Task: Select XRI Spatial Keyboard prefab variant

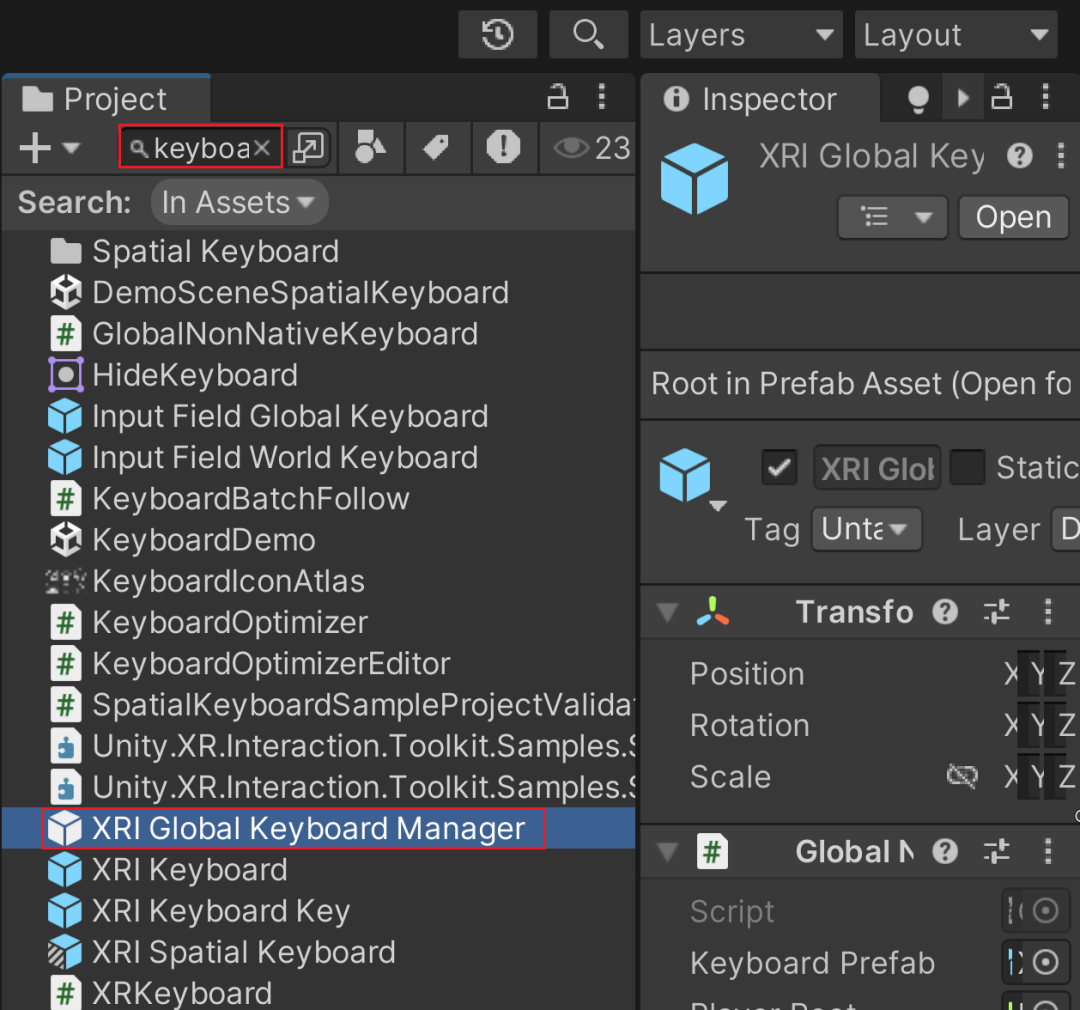Action: pyautogui.click(x=318, y=952)
